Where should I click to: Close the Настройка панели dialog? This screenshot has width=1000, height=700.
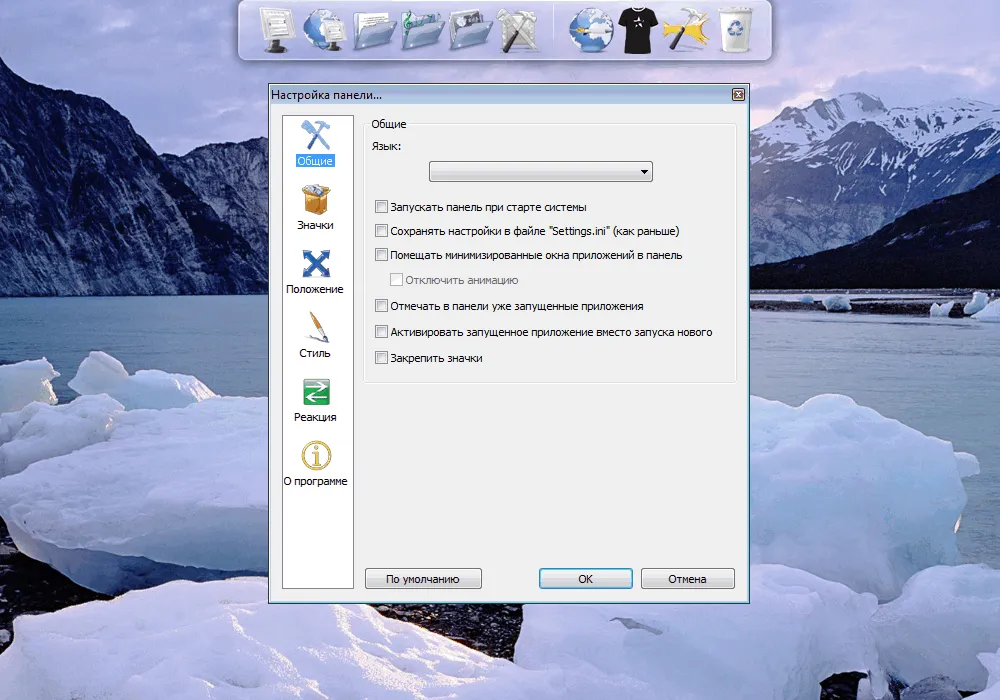pos(738,94)
